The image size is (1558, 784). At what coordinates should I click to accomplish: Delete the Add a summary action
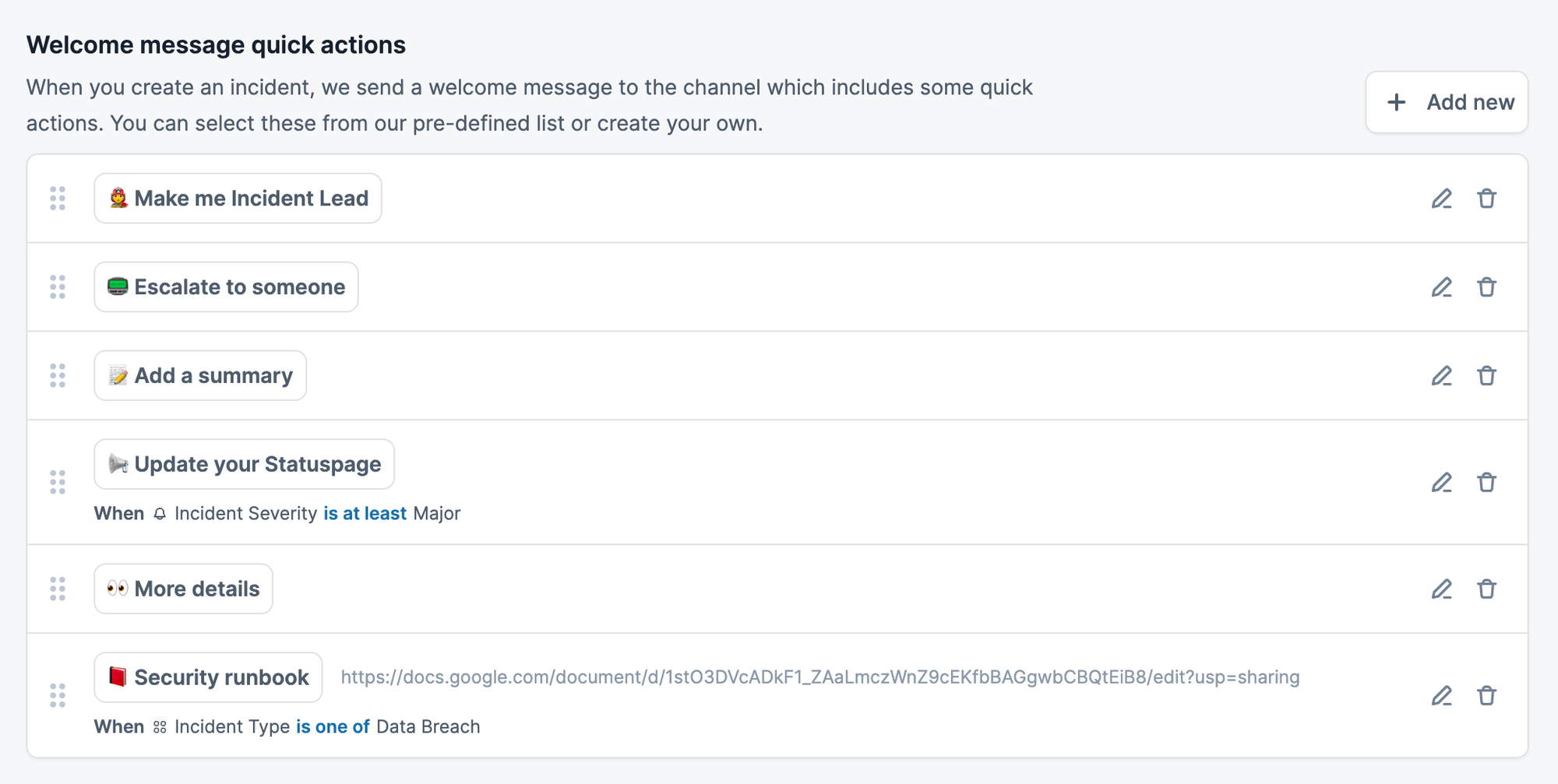[x=1486, y=376]
